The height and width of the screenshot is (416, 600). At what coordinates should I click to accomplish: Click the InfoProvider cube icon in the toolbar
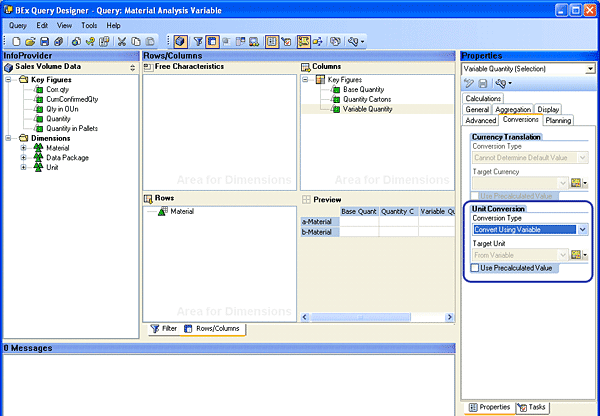point(180,41)
